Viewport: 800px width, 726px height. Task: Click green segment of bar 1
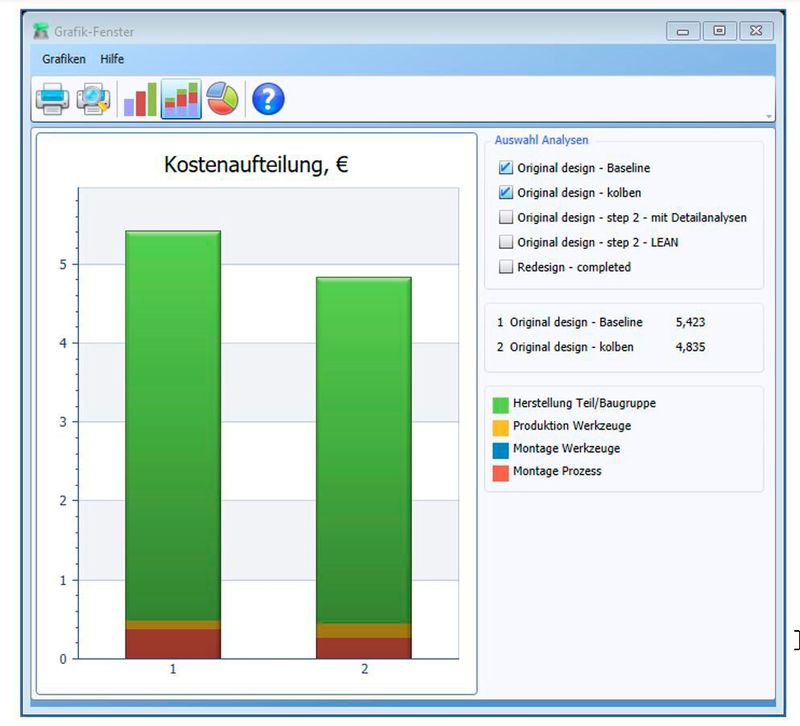coord(173,425)
